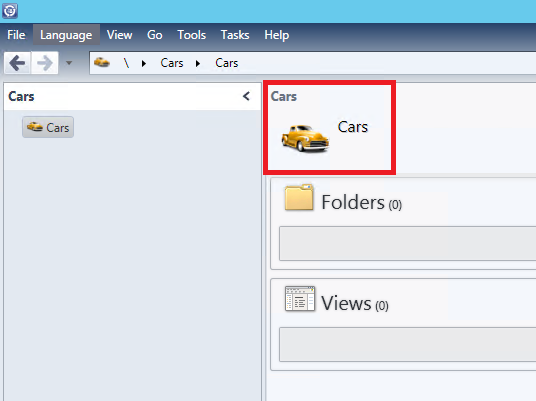Screen dimensions: 536x401
Task: Click the back arrow navigation button
Action: point(17,63)
